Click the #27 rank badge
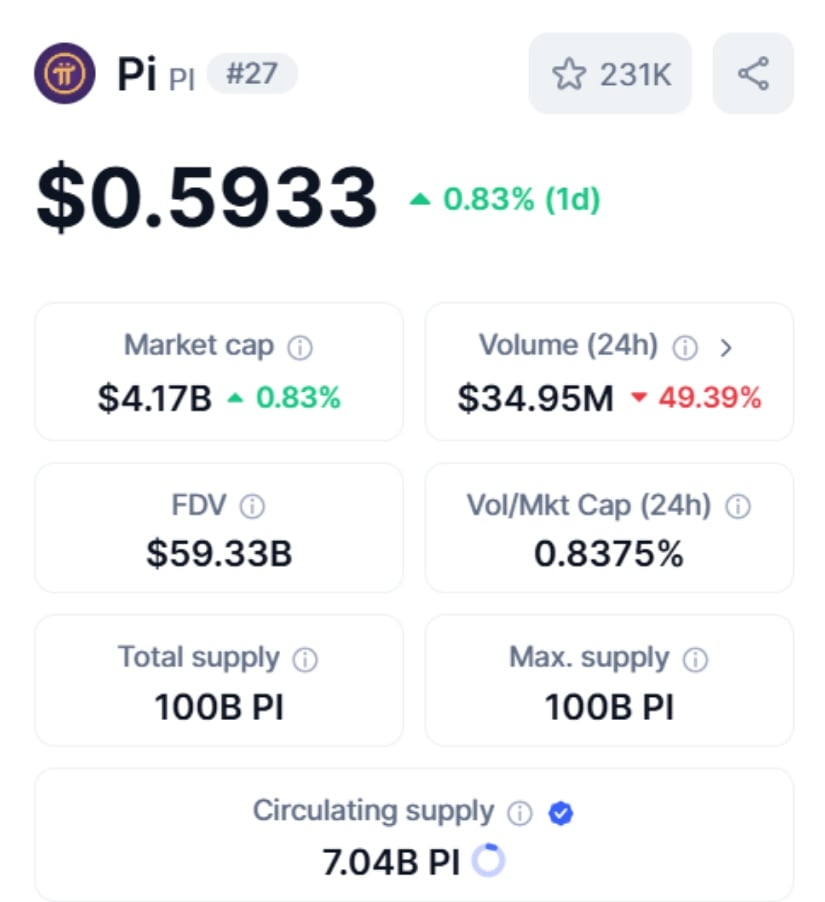The image size is (825, 902). pos(252,75)
